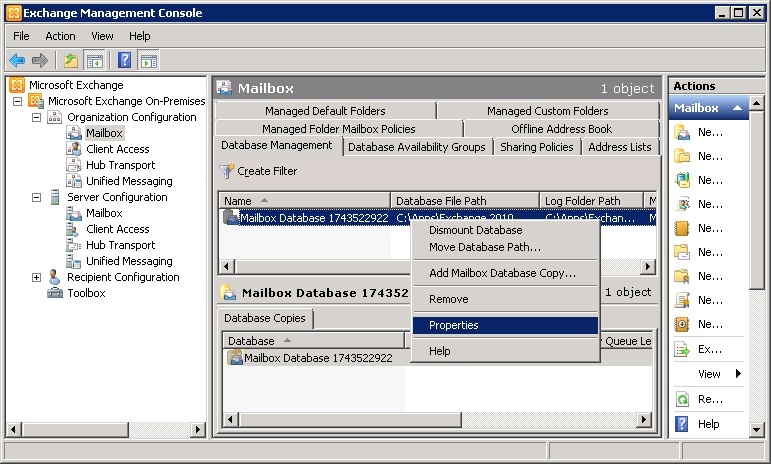Image resolution: width=771 pixels, height=464 pixels.
Task: Click the Server Configuration server icon
Action: [55, 197]
